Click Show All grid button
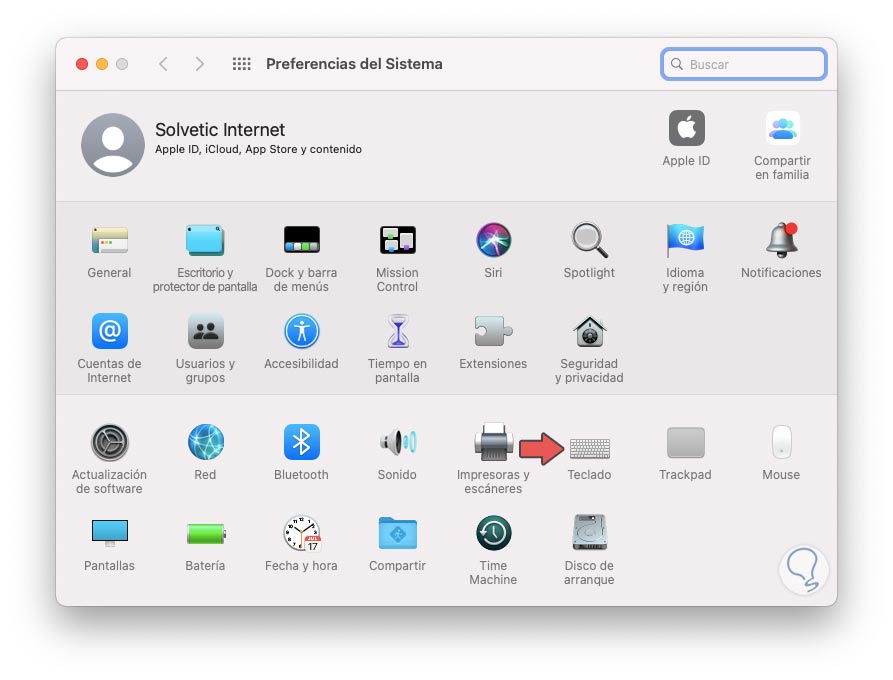Image resolution: width=893 pixels, height=680 pixels. click(x=241, y=63)
